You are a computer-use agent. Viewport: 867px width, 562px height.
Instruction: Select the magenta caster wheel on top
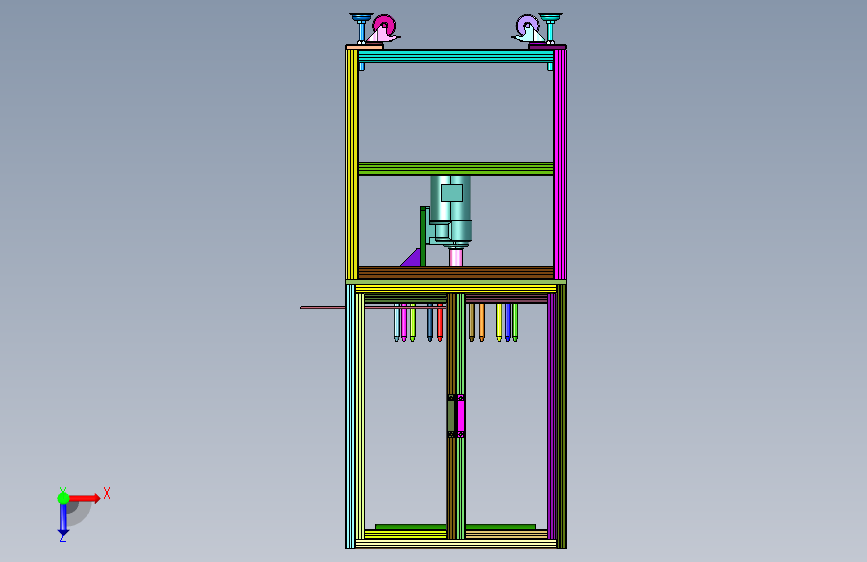384,25
